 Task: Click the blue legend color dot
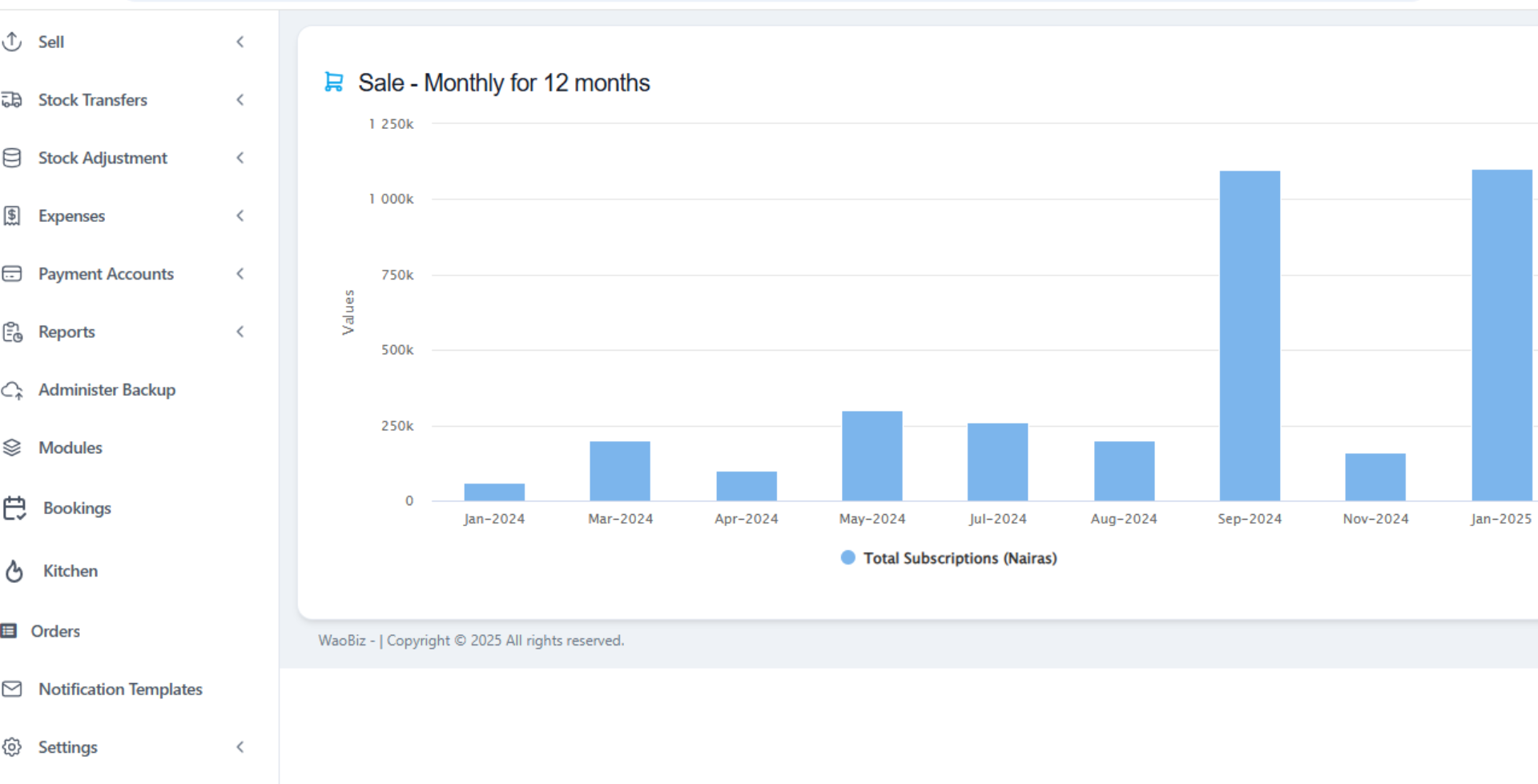(x=848, y=557)
